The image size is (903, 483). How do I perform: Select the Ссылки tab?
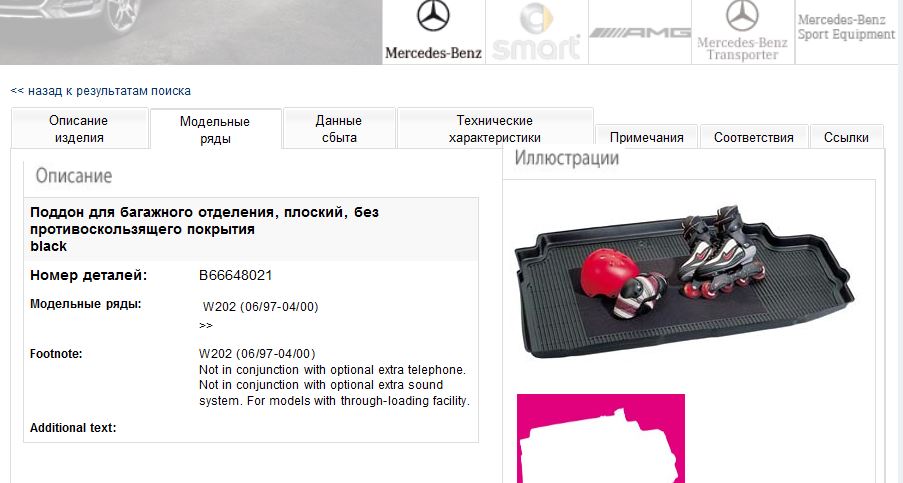click(847, 137)
